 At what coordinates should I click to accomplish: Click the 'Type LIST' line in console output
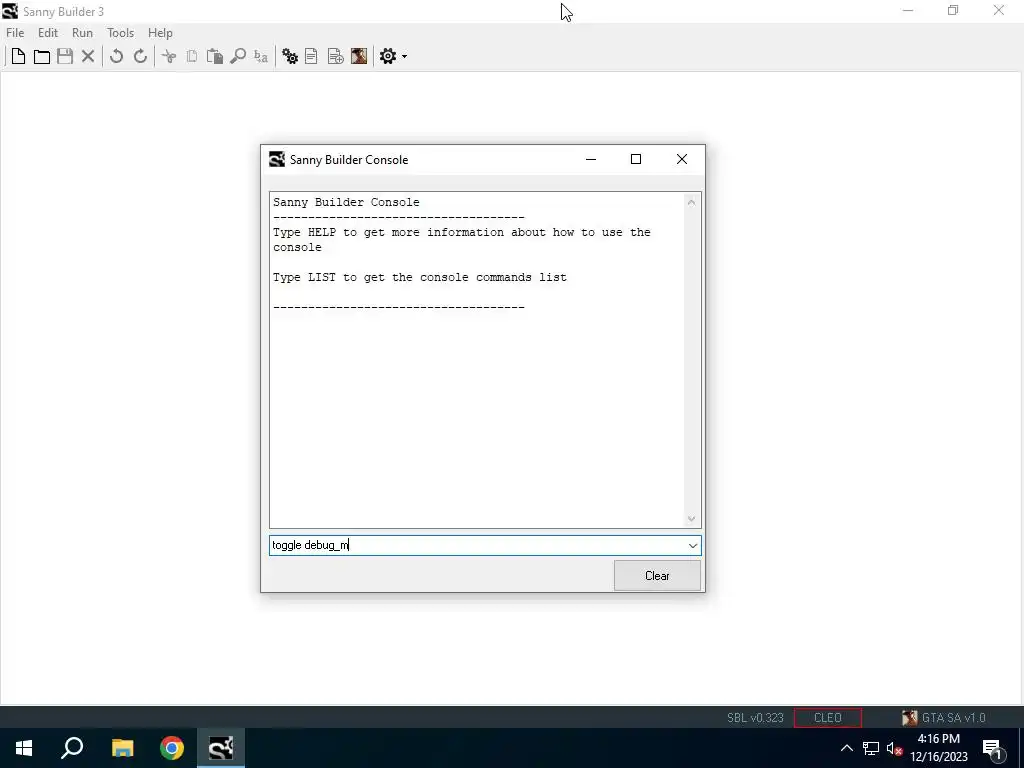coord(420,278)
